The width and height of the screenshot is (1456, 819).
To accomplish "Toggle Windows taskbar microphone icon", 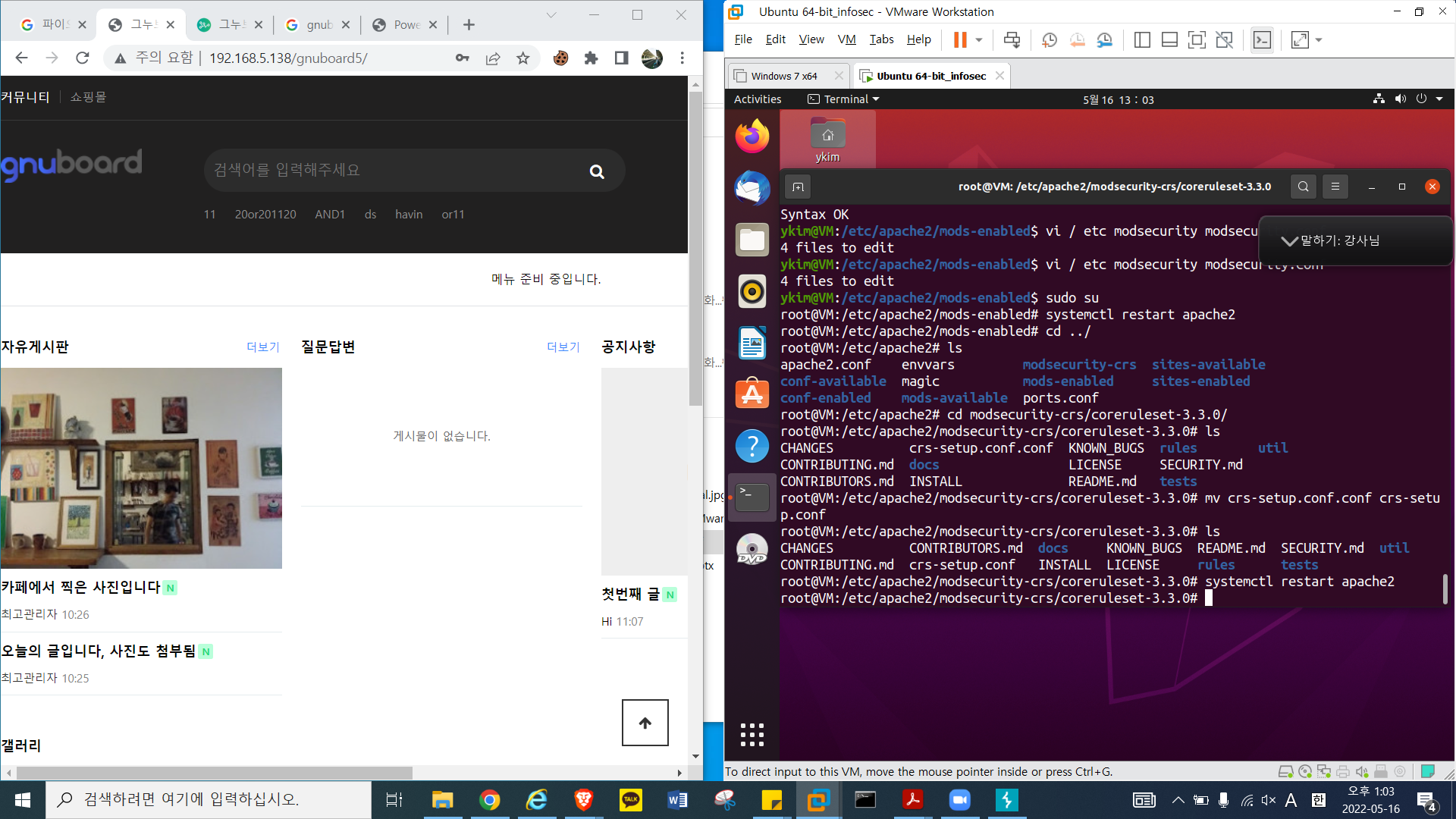I will [1223, 800].
